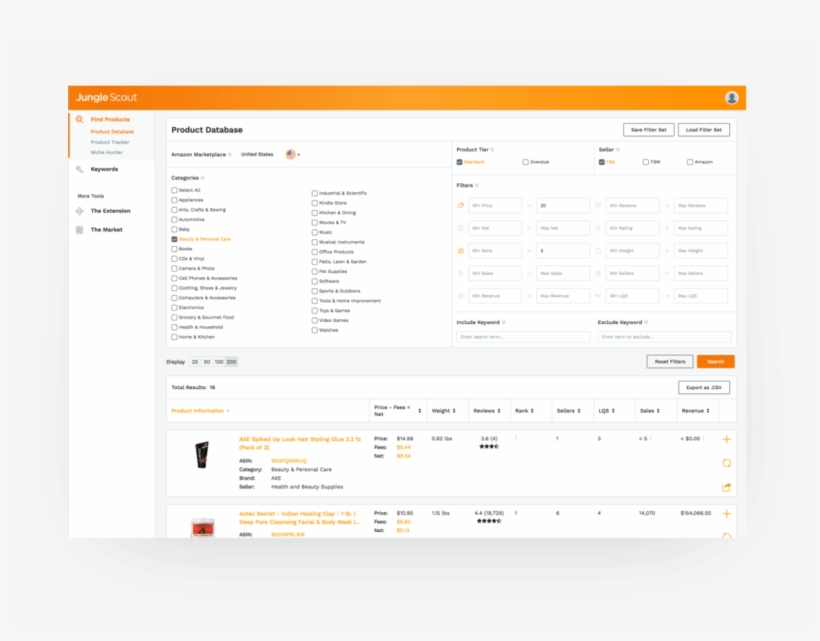Click the Save Filter Set button

click(x=648, y=130)
